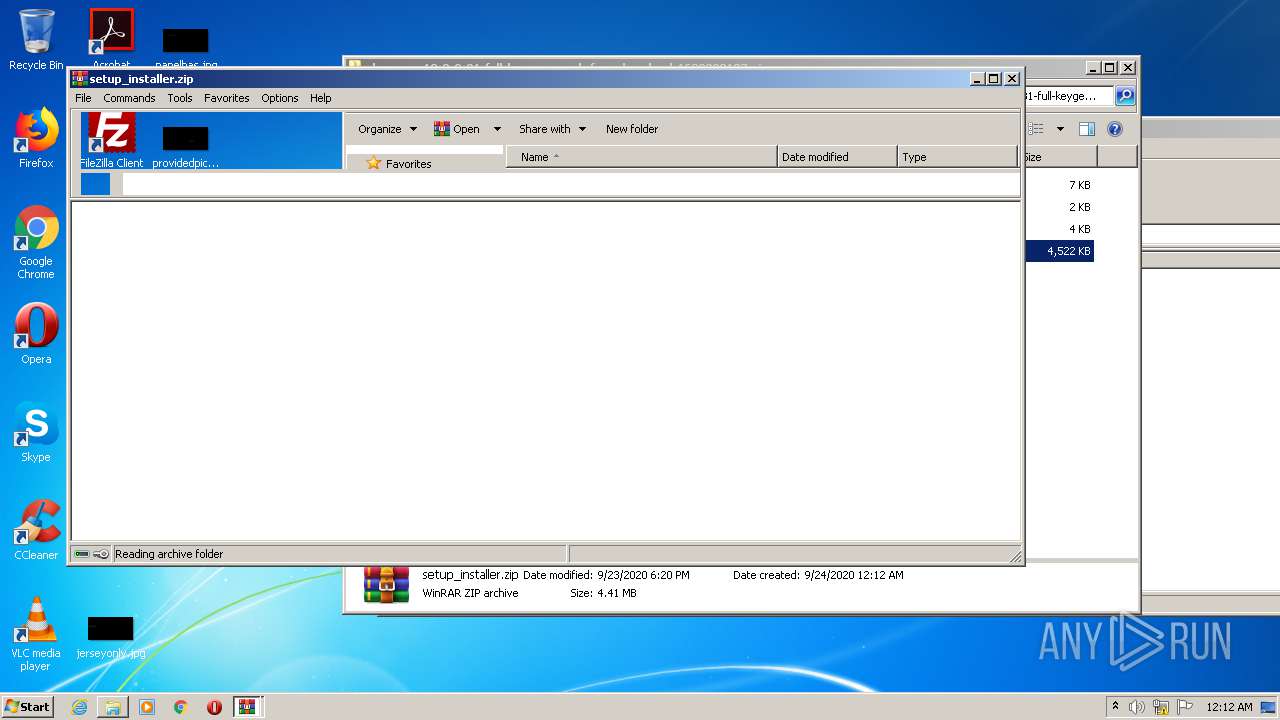This screenshot has width=1280, height=720.
Task: Toggle the preview pane in Explorer
Action: tap(1087, 129)
